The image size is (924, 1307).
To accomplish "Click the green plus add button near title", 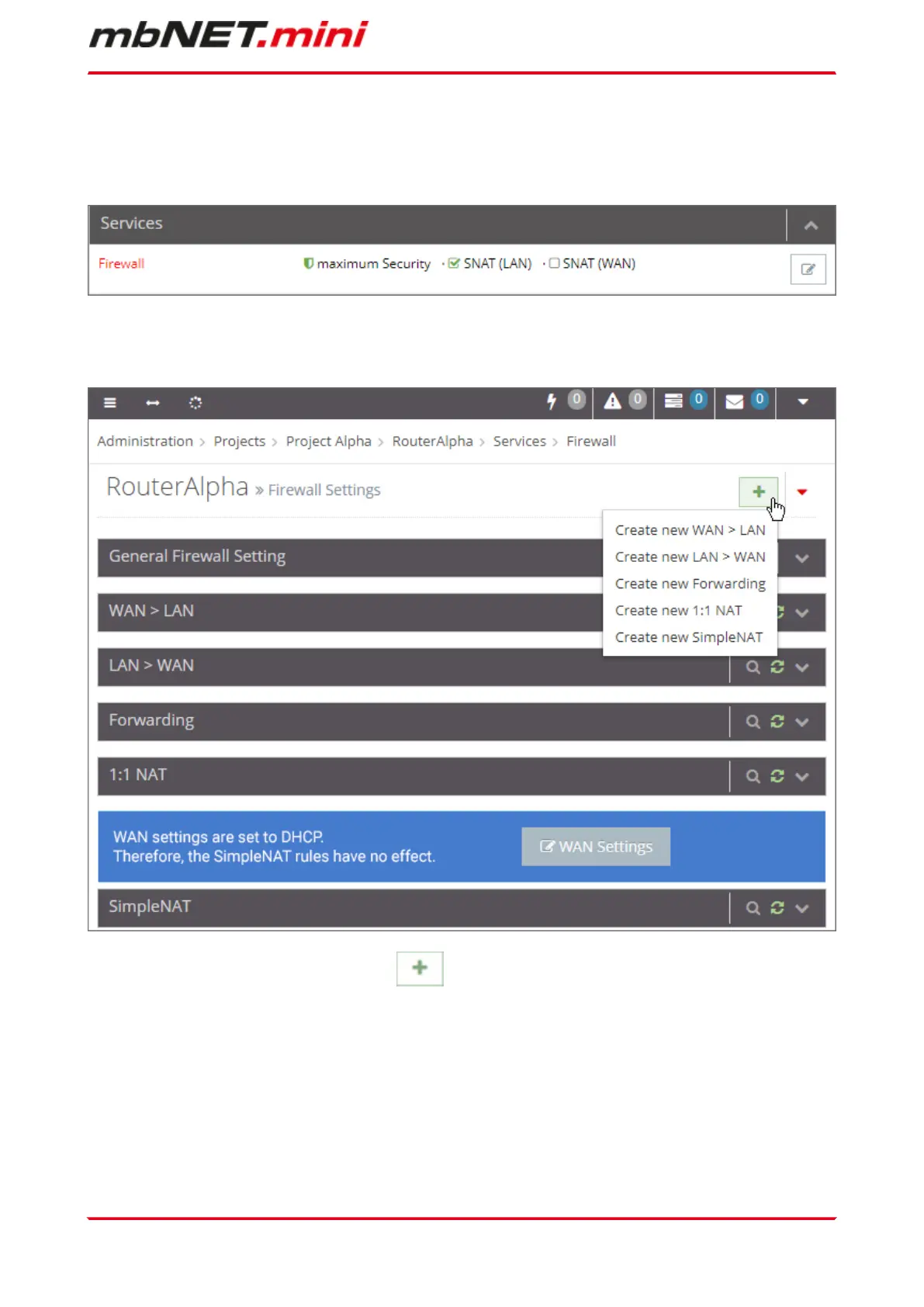I will (x=759, y=492).
